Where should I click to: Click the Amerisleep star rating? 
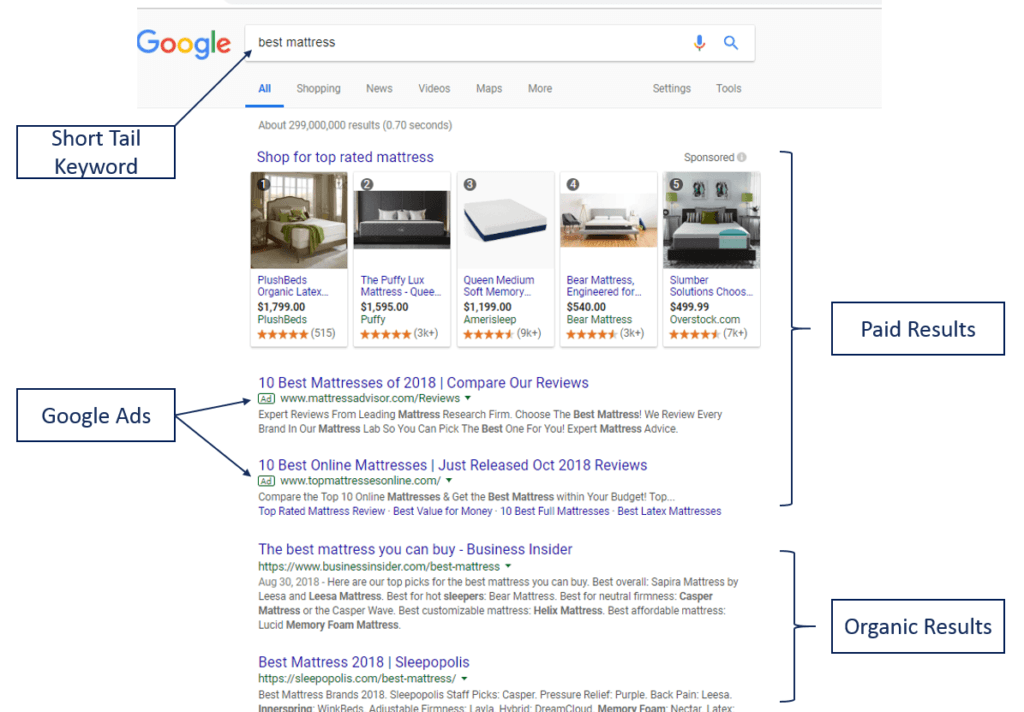click(488, 334)
